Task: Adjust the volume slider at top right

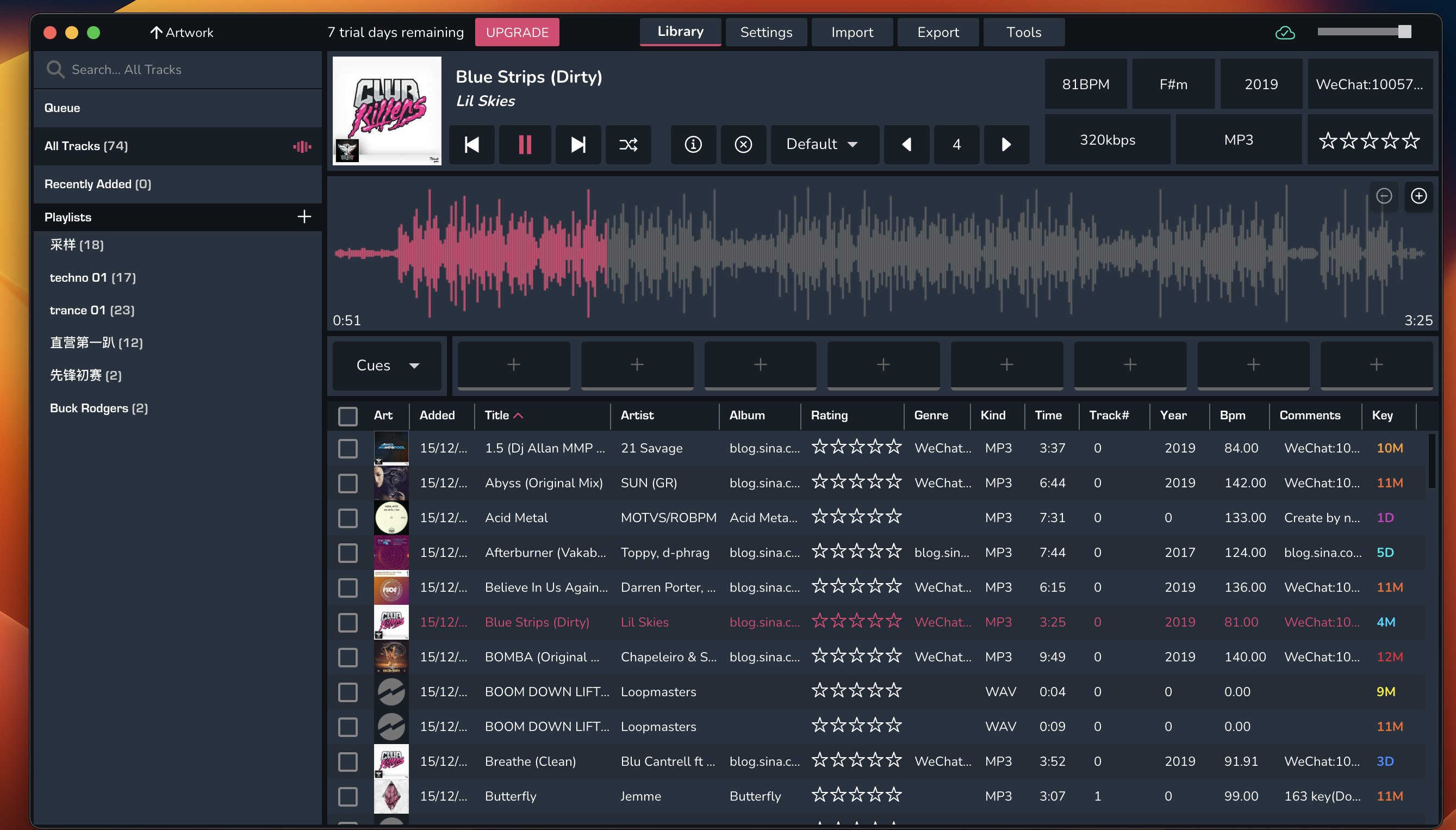Action: [x=1364, y=32]
